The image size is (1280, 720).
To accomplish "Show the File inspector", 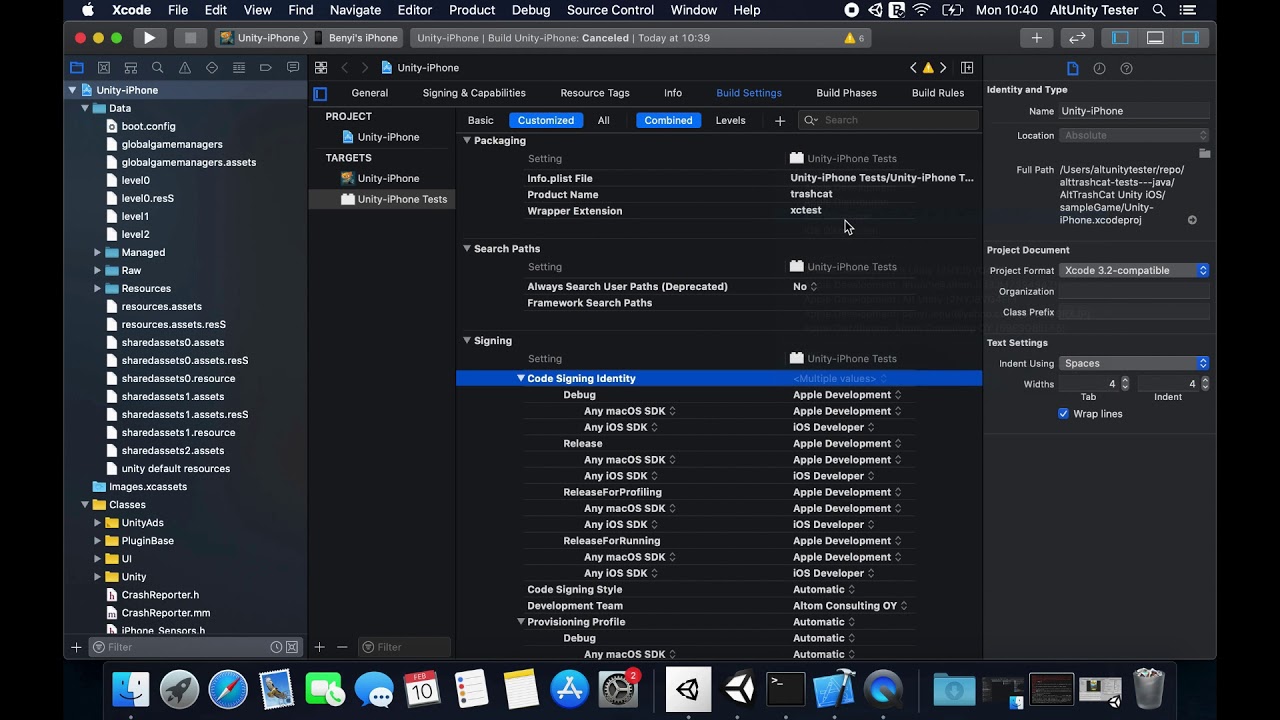I will tap(1073, 68).
